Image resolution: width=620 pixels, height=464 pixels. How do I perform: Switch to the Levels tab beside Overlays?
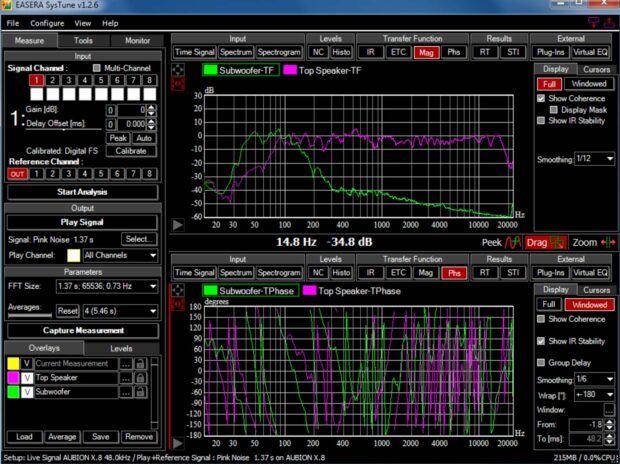(x=121, y=348)
